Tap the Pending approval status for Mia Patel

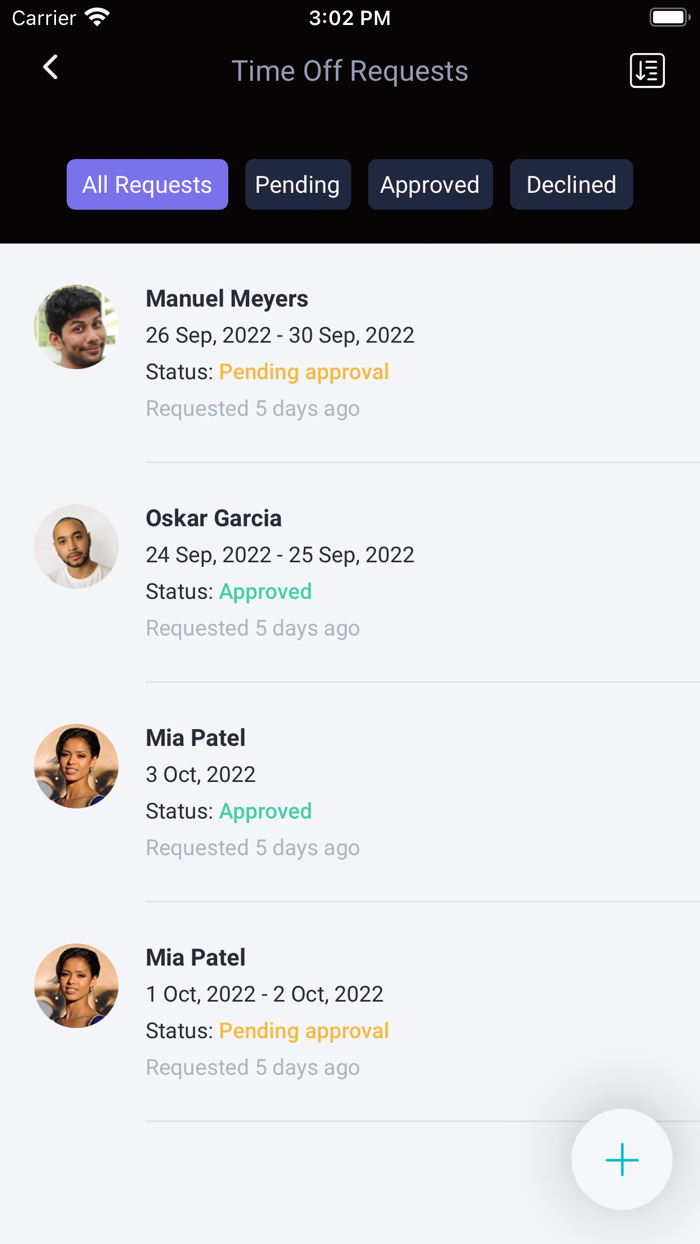[x=304, y=1030]
